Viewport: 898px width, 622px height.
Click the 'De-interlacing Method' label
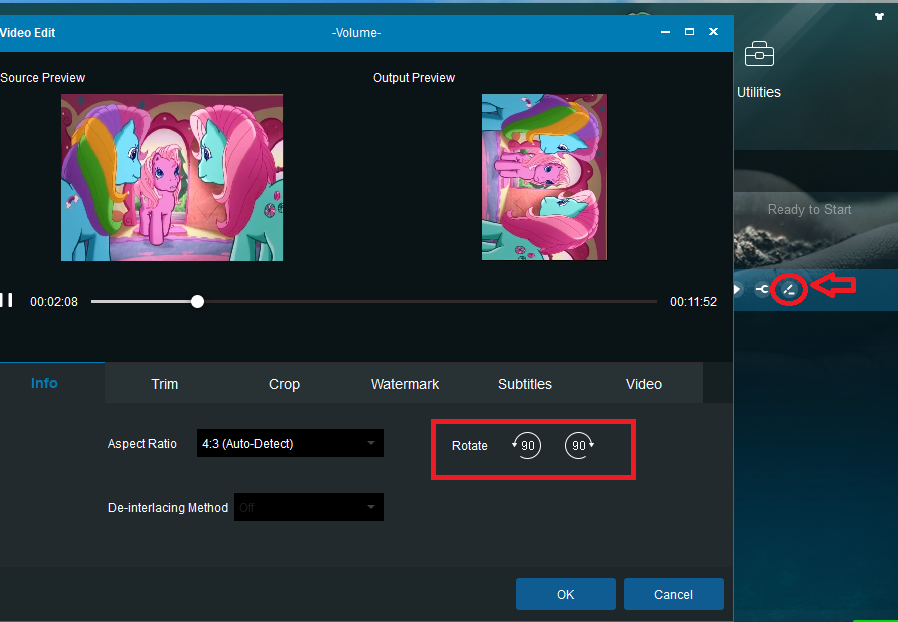pos(168,508)
